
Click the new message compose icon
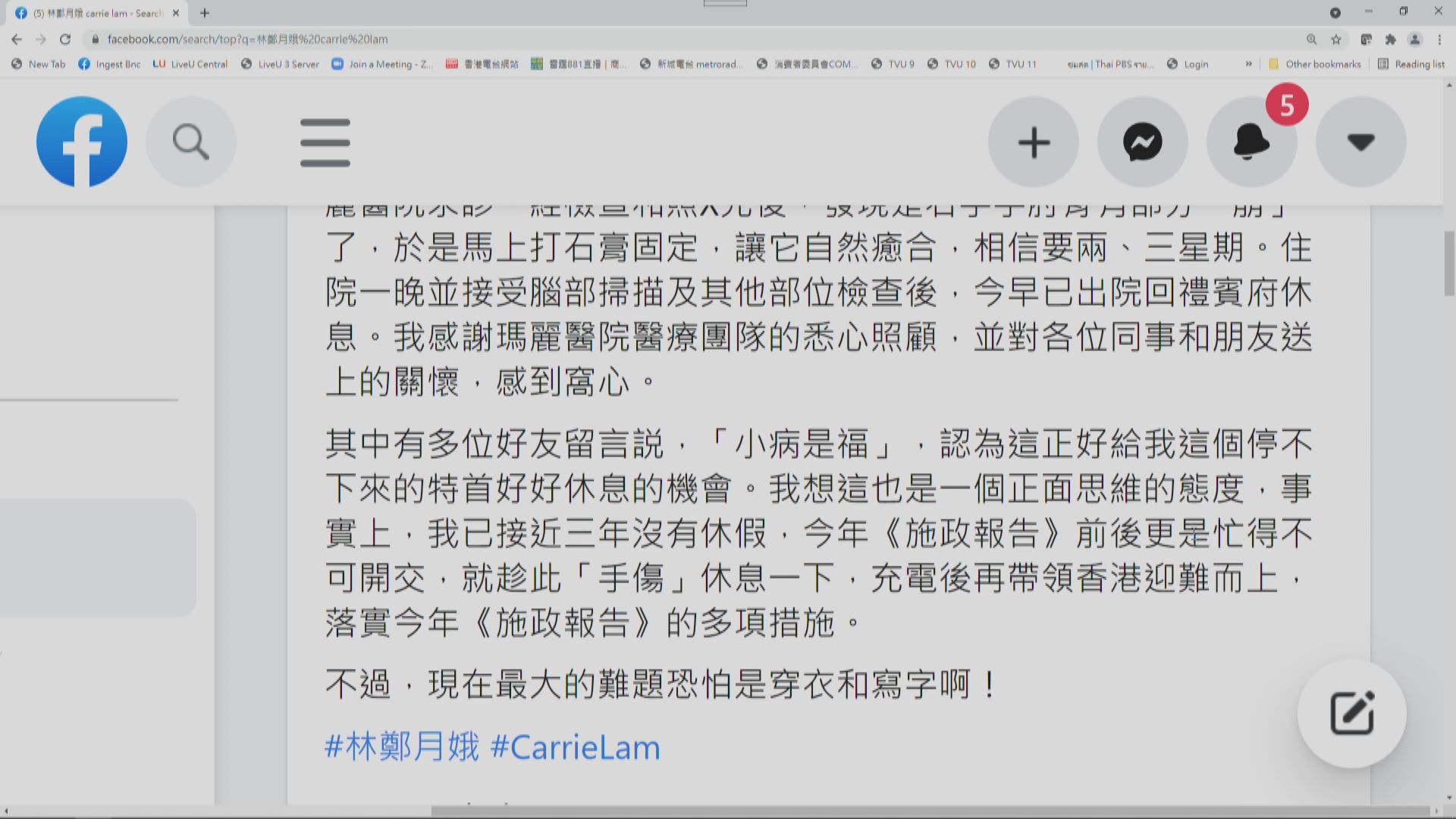pos(1351,713)
